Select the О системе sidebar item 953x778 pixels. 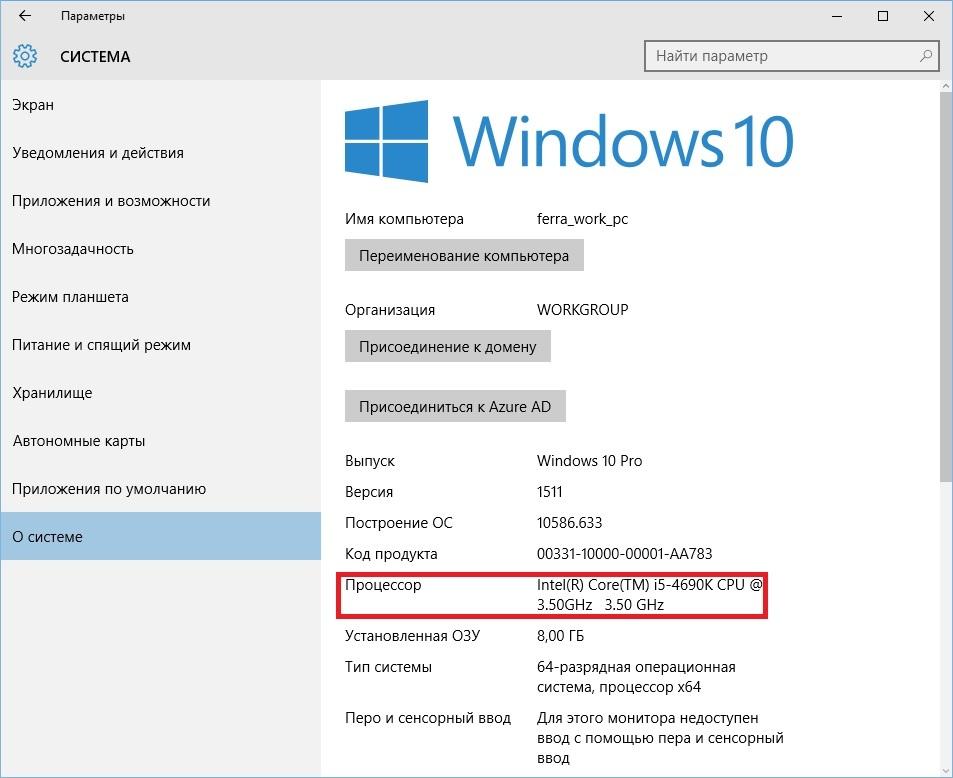click(47, 537)
